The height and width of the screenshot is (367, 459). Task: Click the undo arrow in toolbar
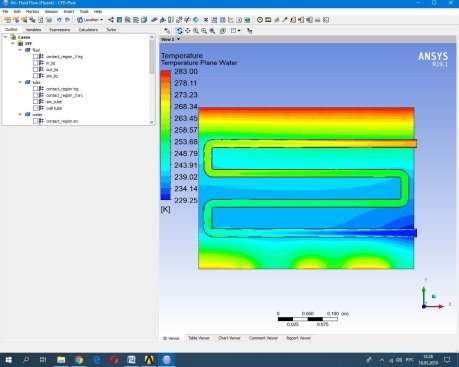click(x=59, y=20)
